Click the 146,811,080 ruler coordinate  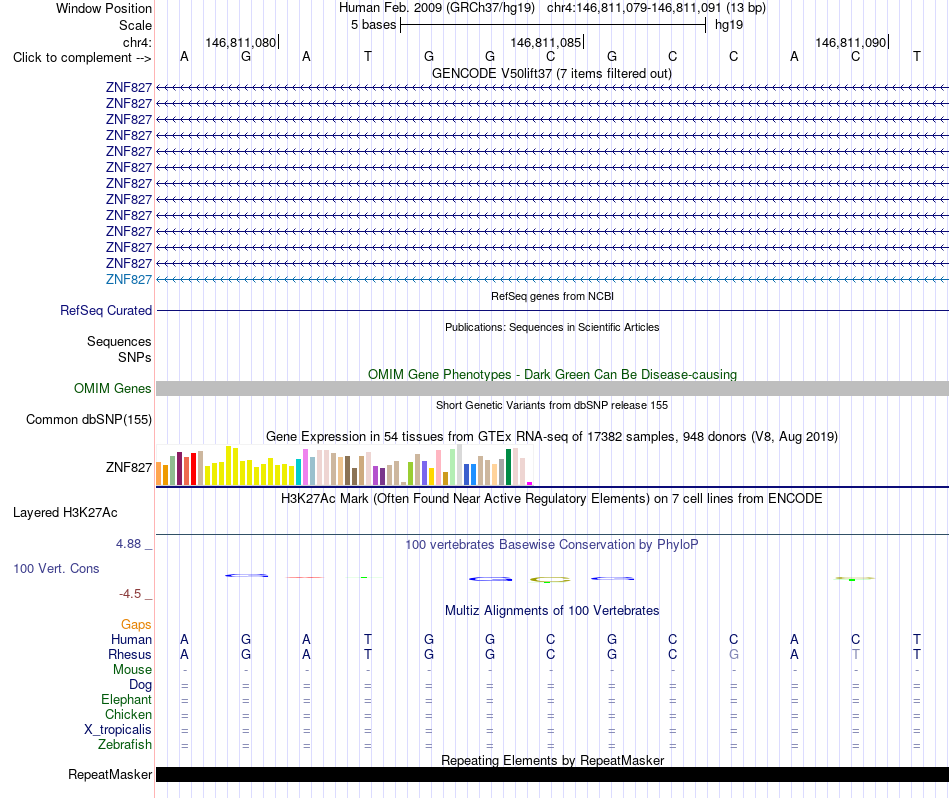241,42
